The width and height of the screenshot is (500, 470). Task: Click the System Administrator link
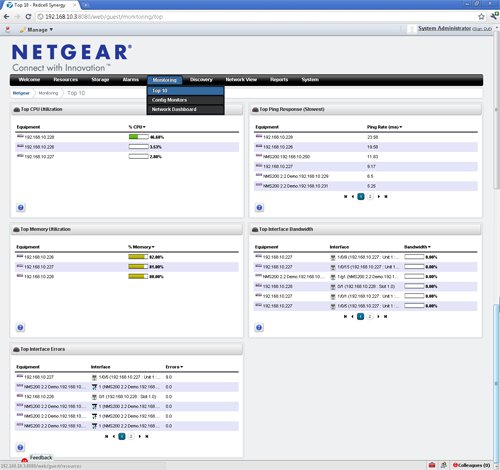pyautogui.click(x=445, y=28)
